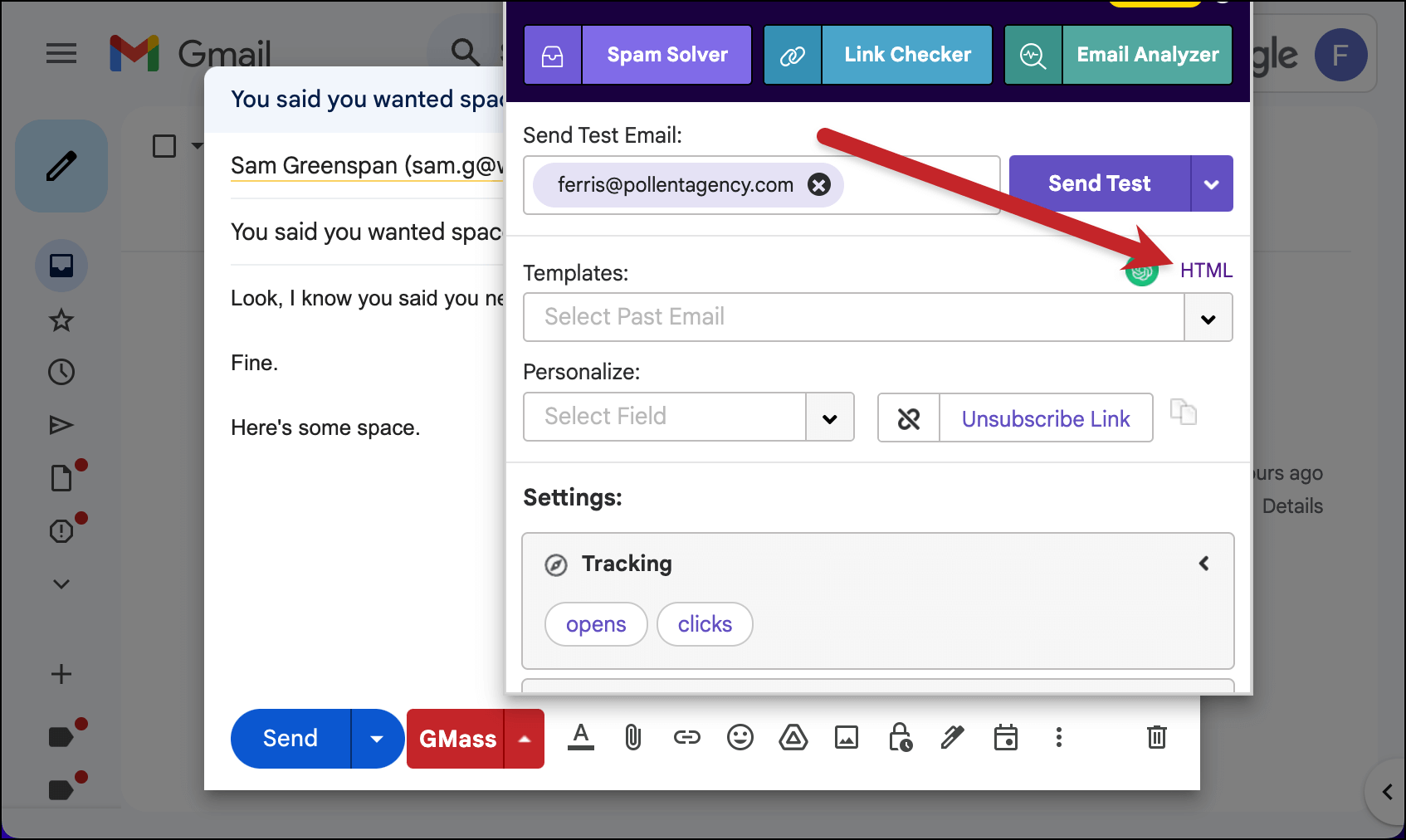The width and height of the screenshot is (1406, 840).
Task: Open Starred messages star icon
Action: click(x=61, y=320)
